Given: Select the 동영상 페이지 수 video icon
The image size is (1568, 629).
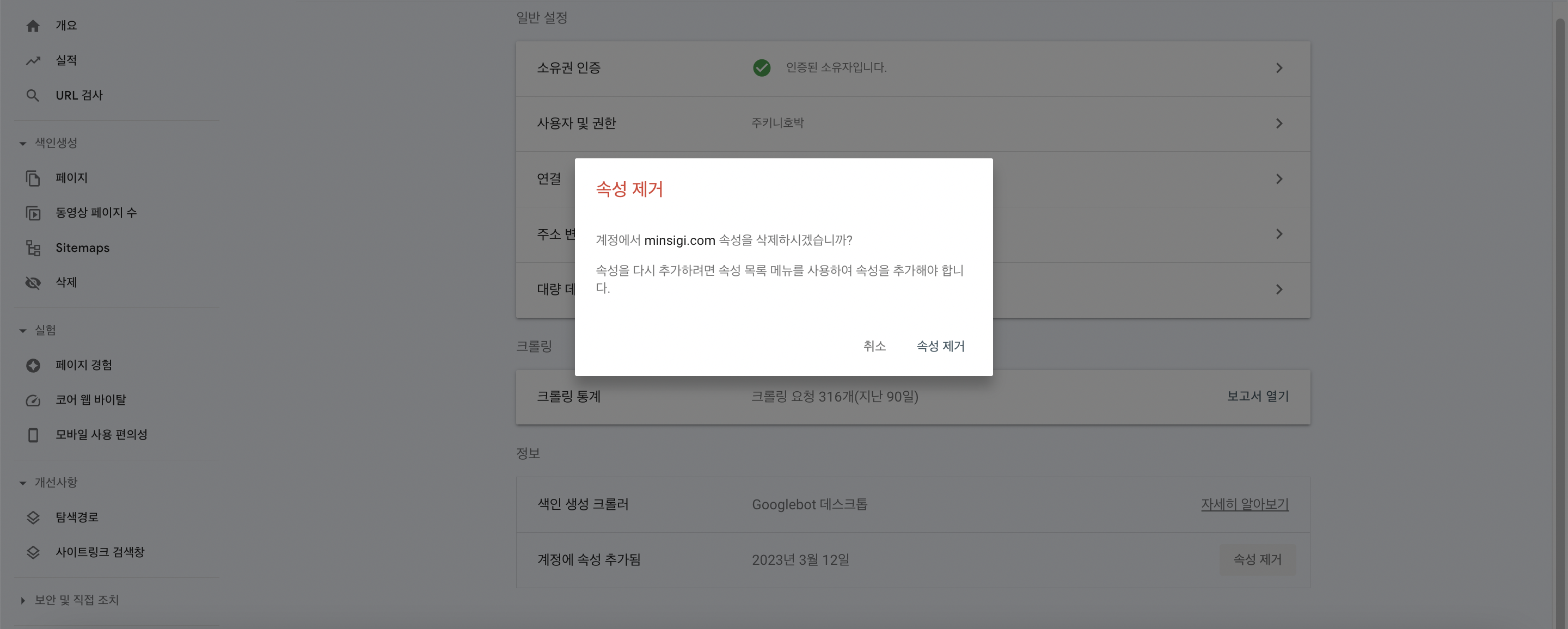Looking at the screenshot, I should [33, 212].
